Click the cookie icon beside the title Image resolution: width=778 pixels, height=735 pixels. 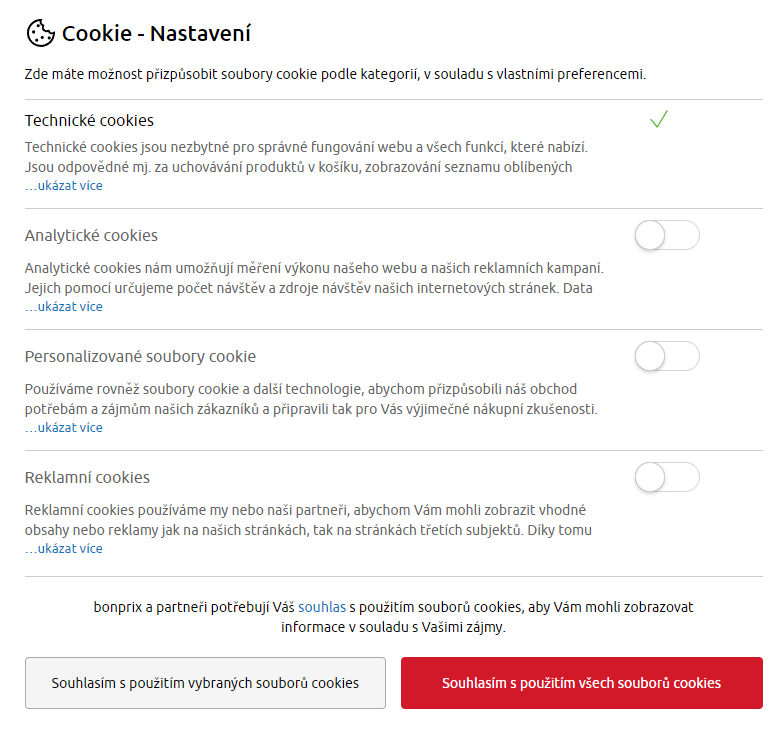(x=41, y=33)
